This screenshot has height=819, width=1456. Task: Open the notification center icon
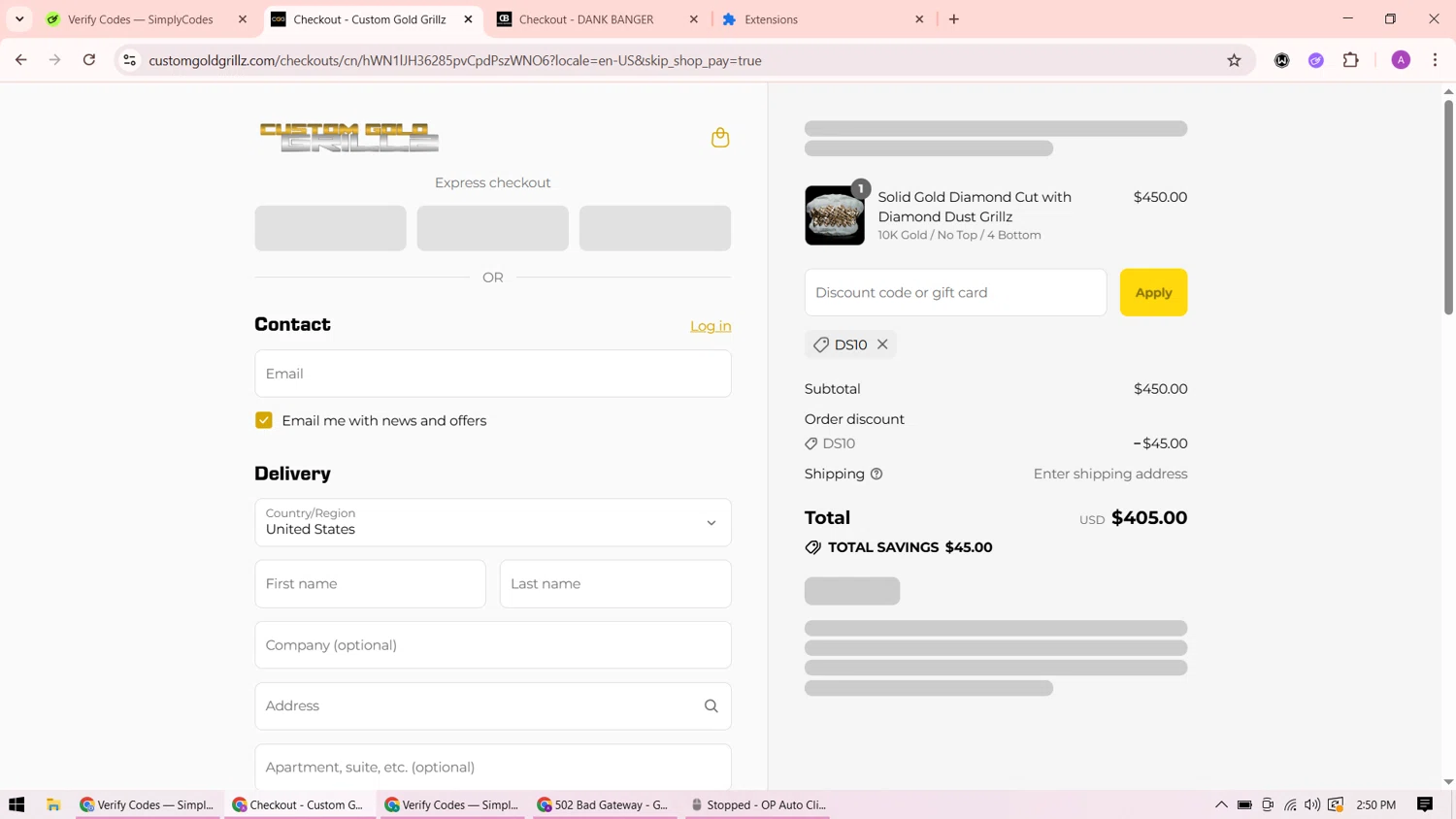point(1425,804)
